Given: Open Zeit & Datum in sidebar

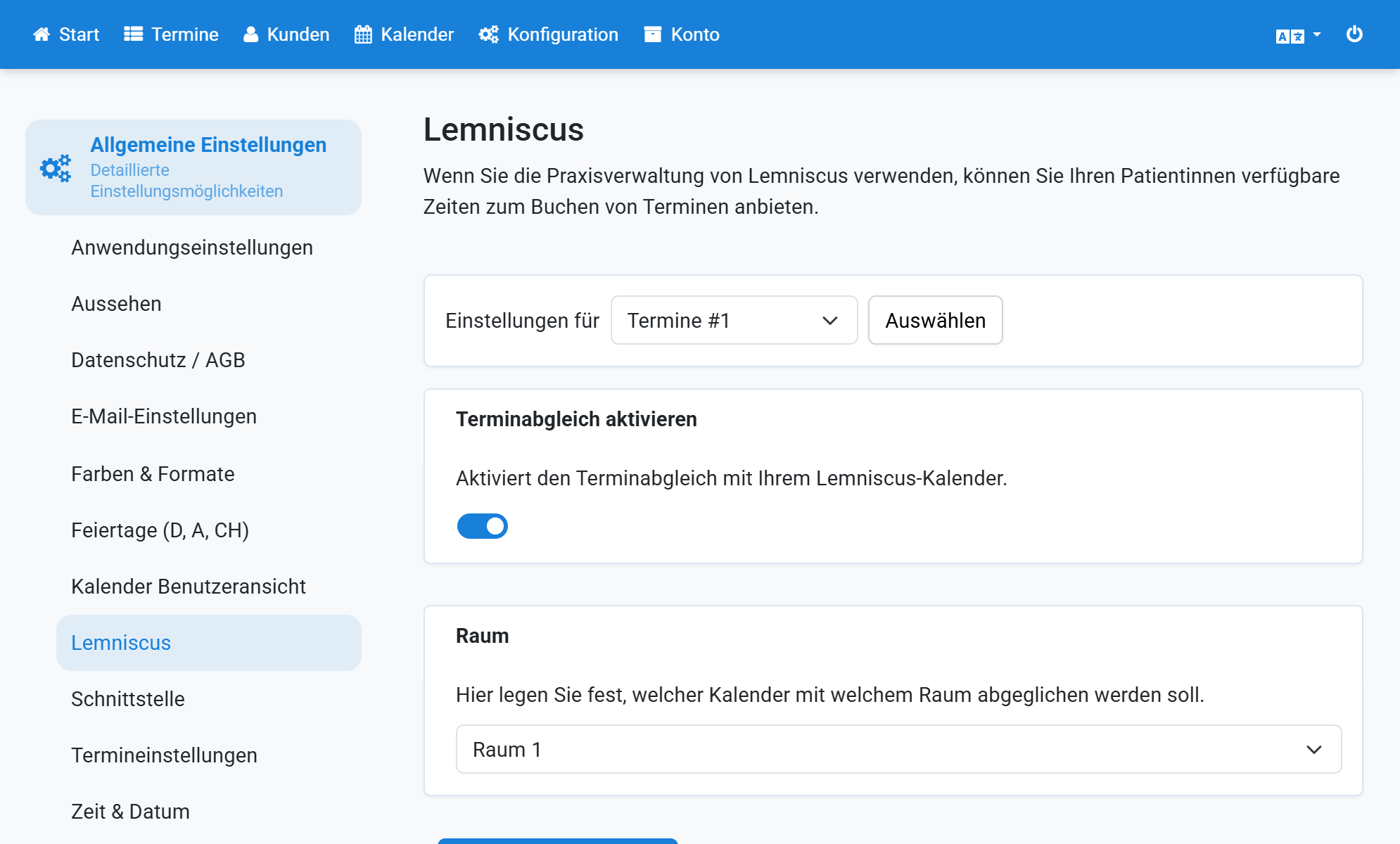Looking at the screenshot, I should [130, 812].
